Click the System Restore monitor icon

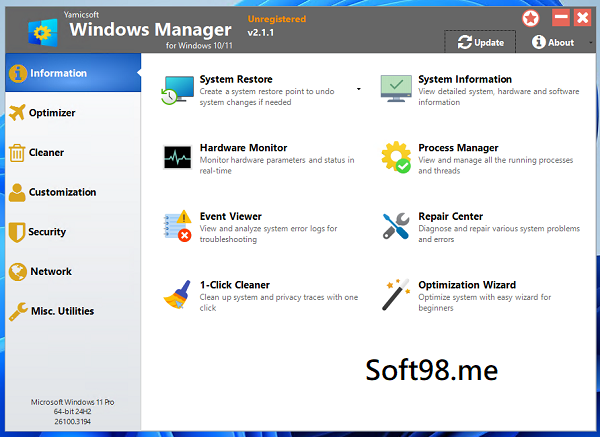pyautogui.click(x=178, y=90)
